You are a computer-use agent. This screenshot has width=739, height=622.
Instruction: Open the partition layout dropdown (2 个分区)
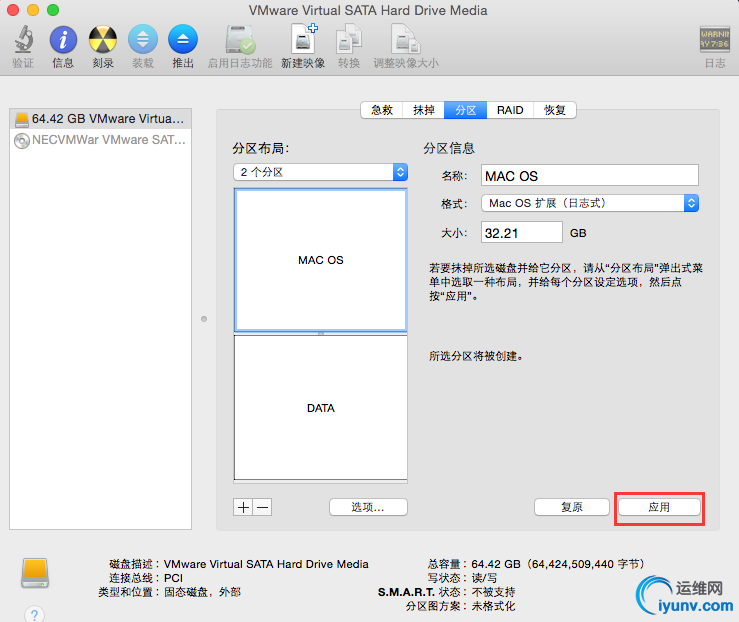point(320,172)
